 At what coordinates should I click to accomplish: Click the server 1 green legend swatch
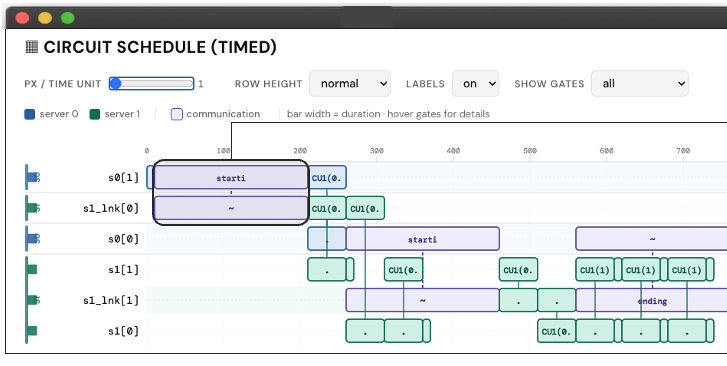[95, 114]
